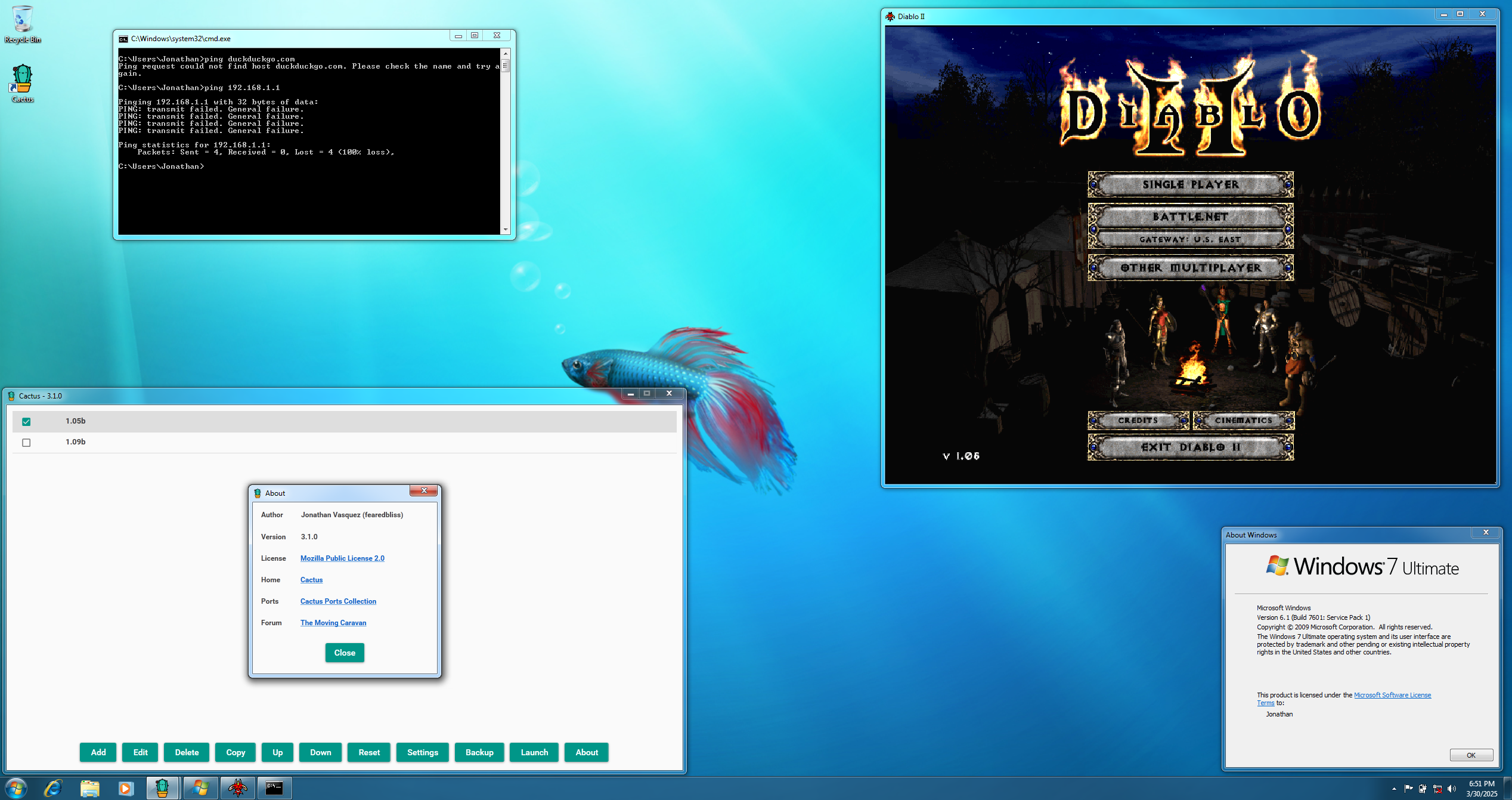Open Cinematics in Diablo II
The height and width of the screenshot is (800, 1512).
coord(1244,421)
